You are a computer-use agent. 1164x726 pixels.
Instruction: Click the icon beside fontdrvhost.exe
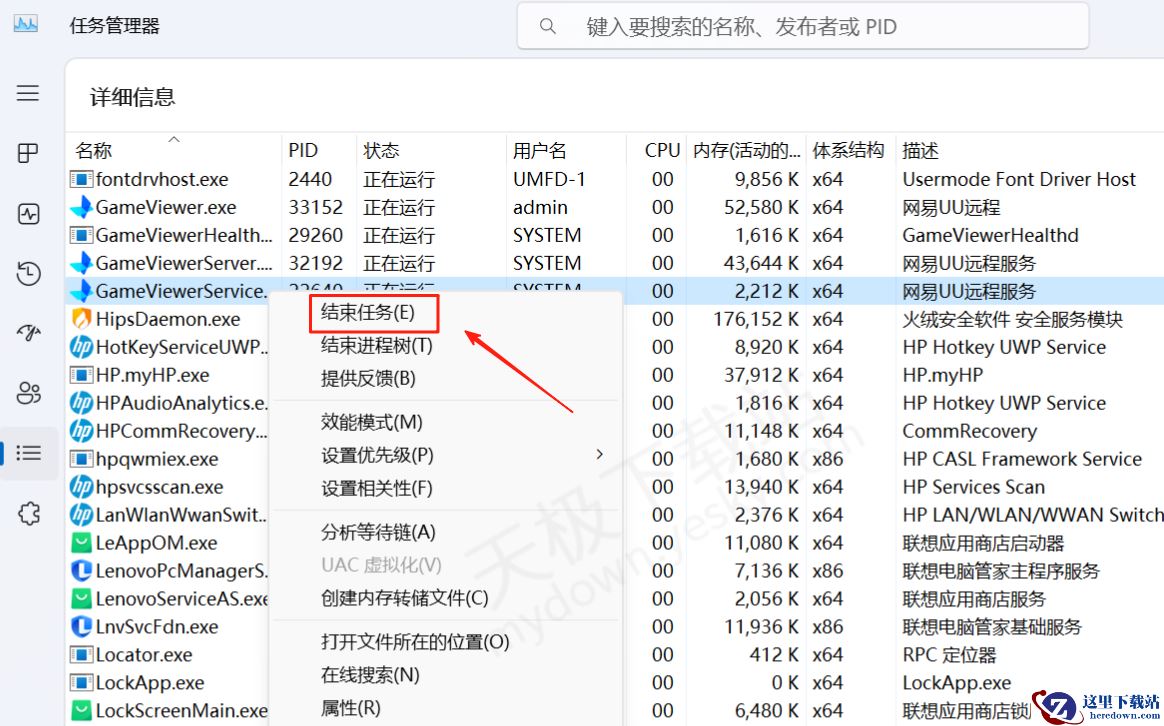tap(81, 179)
